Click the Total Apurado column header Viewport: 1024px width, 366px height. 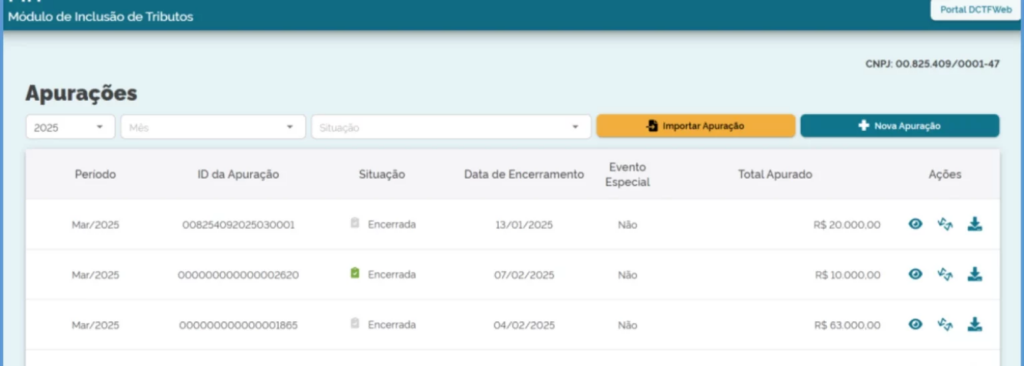point(775,175)
